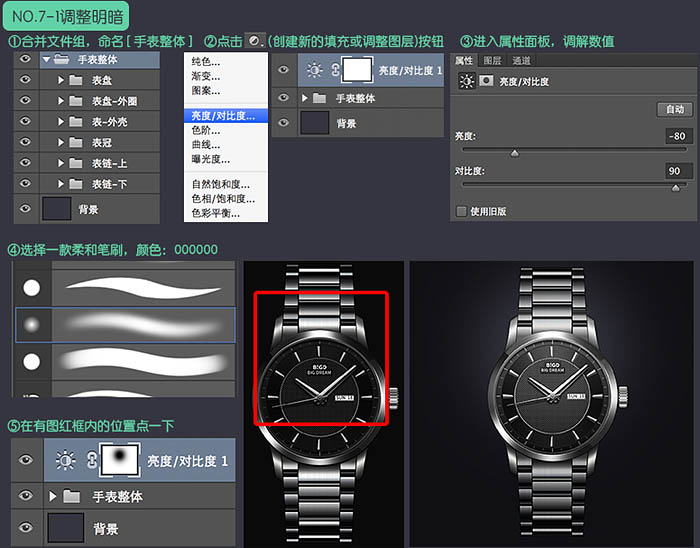Click sun icon of 亮度/对比度 1 in bottom panel

[x=65, y=460]
